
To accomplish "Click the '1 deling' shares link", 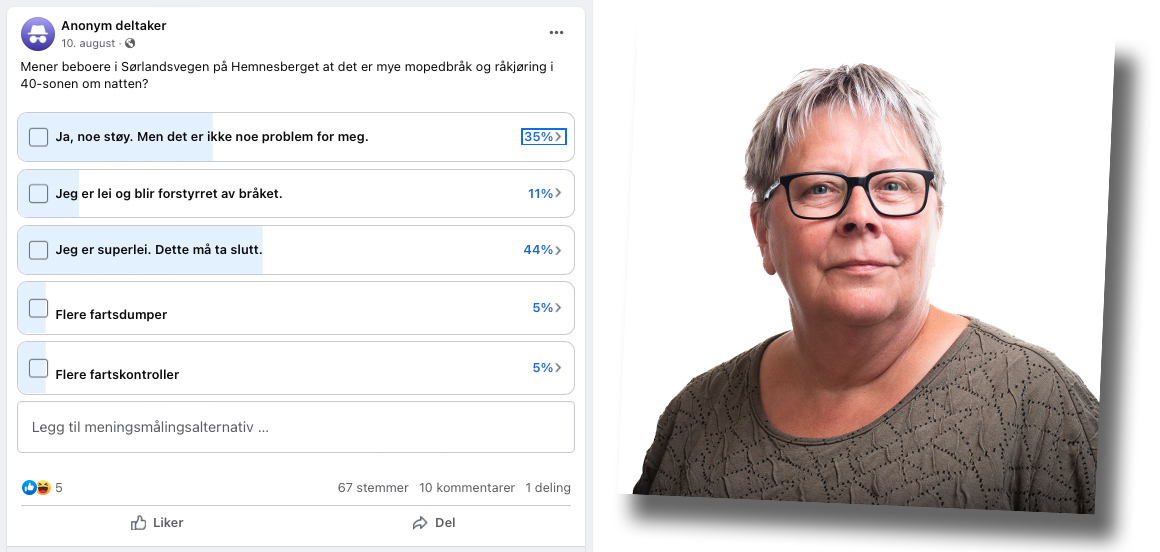I will click(548, 488).
